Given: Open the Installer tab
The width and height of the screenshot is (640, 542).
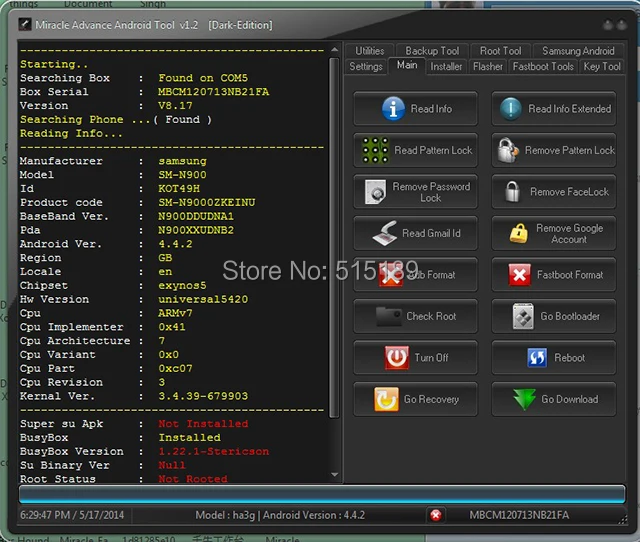Looking at the screenshot, I should [446, 66].
